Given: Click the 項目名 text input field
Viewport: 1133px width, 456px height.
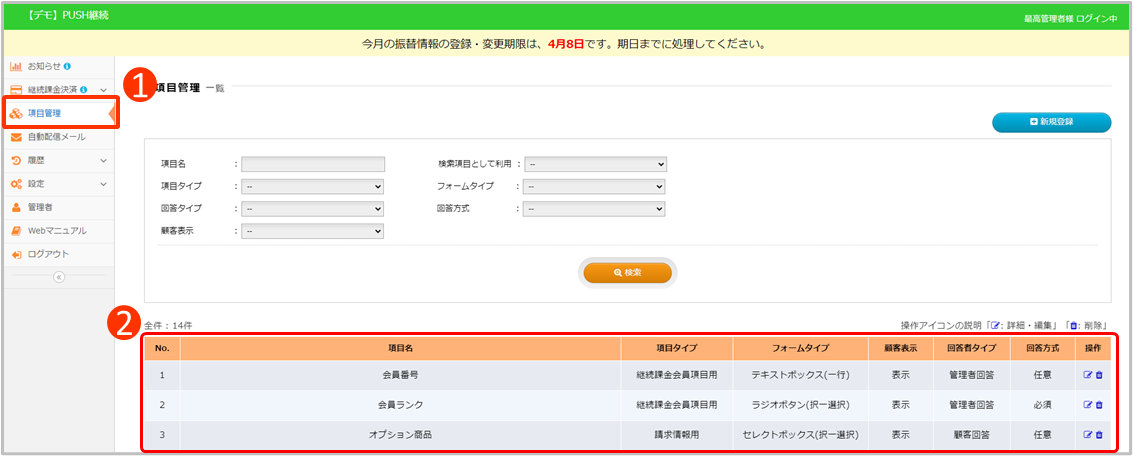Looking at the screenshot, I should (x=313, y=164).
